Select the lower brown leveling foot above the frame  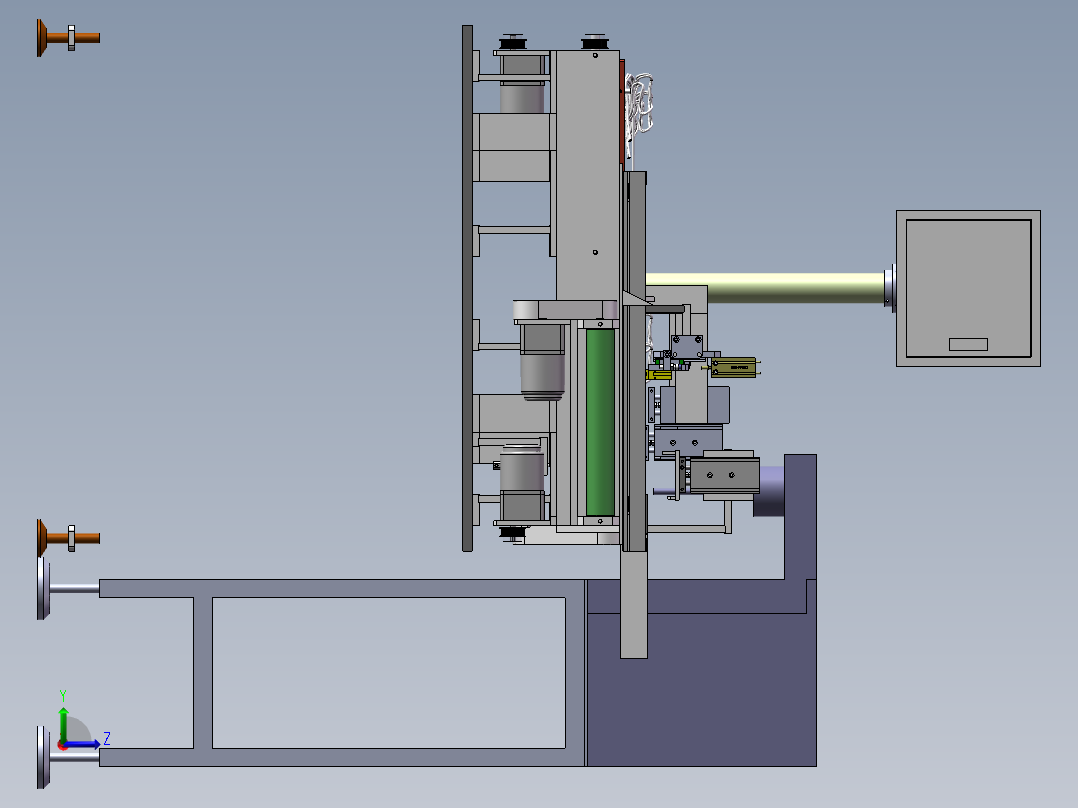68,538
